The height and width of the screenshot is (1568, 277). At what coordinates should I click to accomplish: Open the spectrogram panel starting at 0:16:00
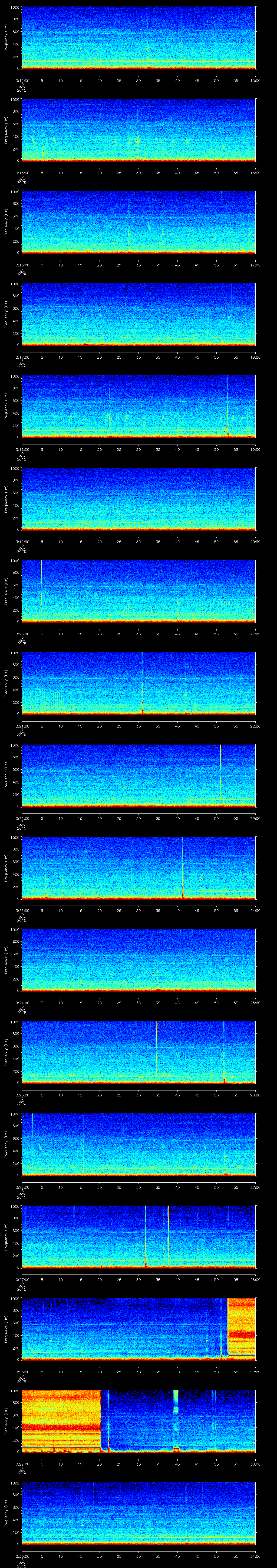tap(139, 222)
